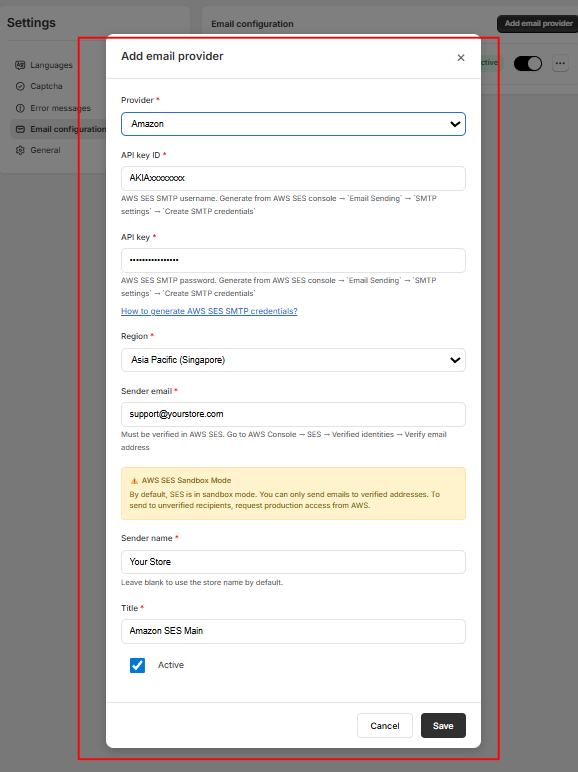Click the Email configuration envelope icon
578x772 pixels.
pos(20,129)
